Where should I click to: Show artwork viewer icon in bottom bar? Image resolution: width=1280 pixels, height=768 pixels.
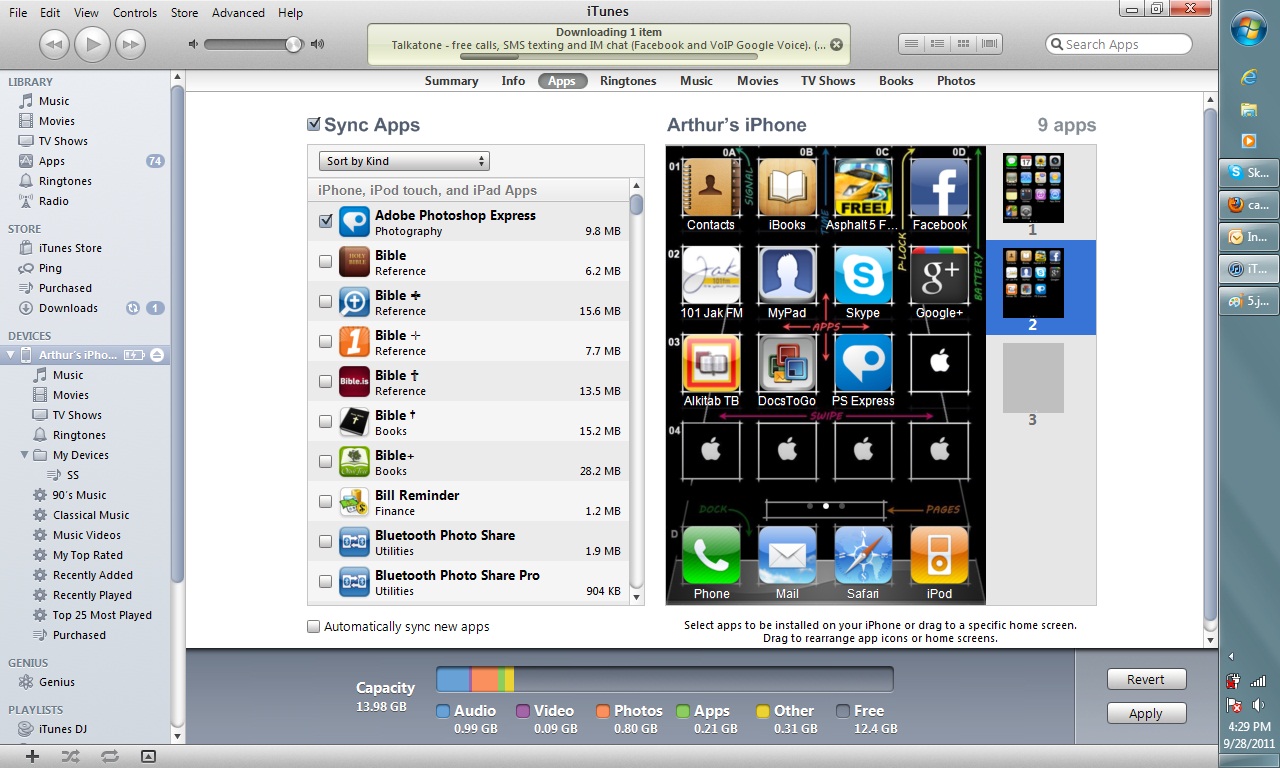(x=148, y=756)
